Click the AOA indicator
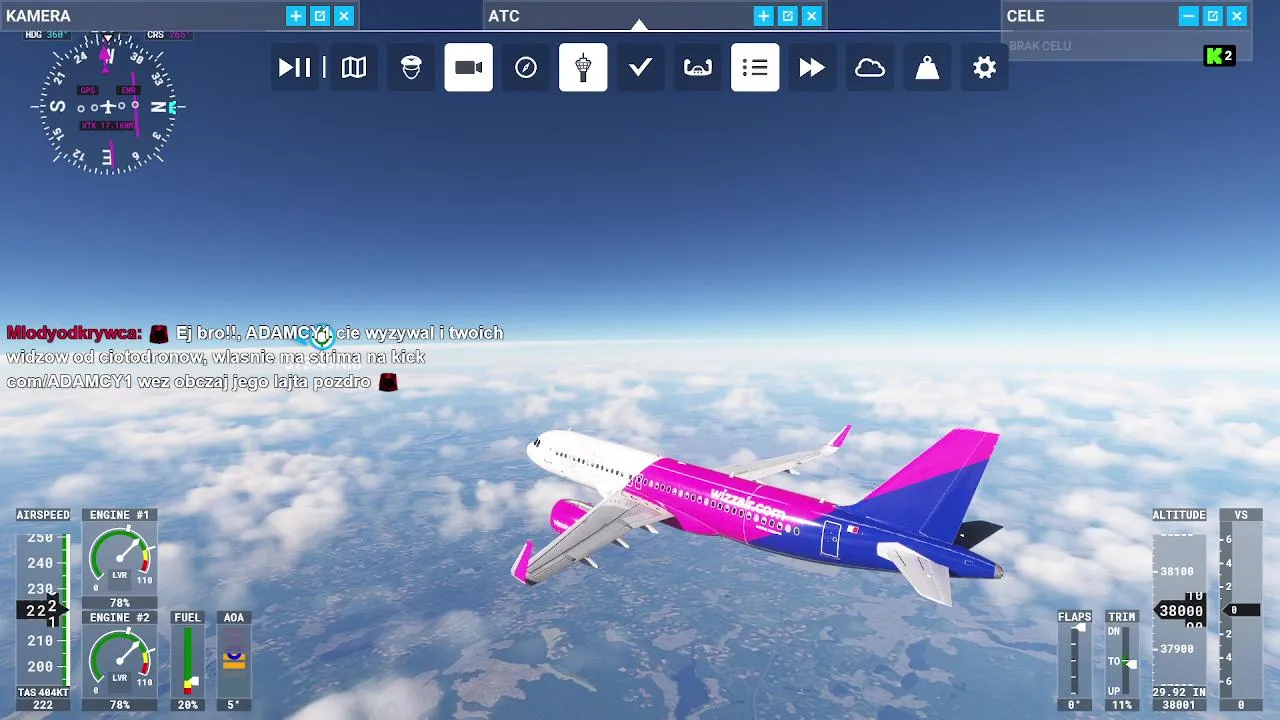 click(x=234, y=661)
